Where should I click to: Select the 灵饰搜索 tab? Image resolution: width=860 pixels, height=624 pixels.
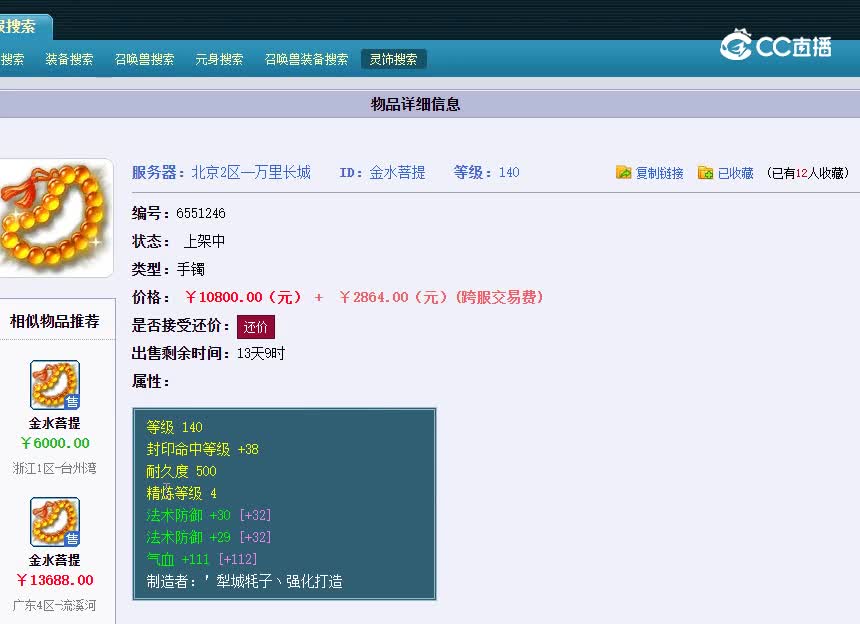click(x=393, y=59)
